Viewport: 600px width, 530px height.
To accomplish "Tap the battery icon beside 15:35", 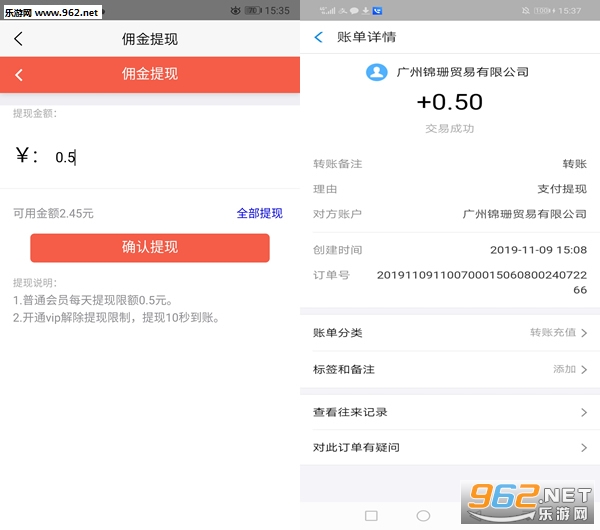I will (x=254, y=10).
